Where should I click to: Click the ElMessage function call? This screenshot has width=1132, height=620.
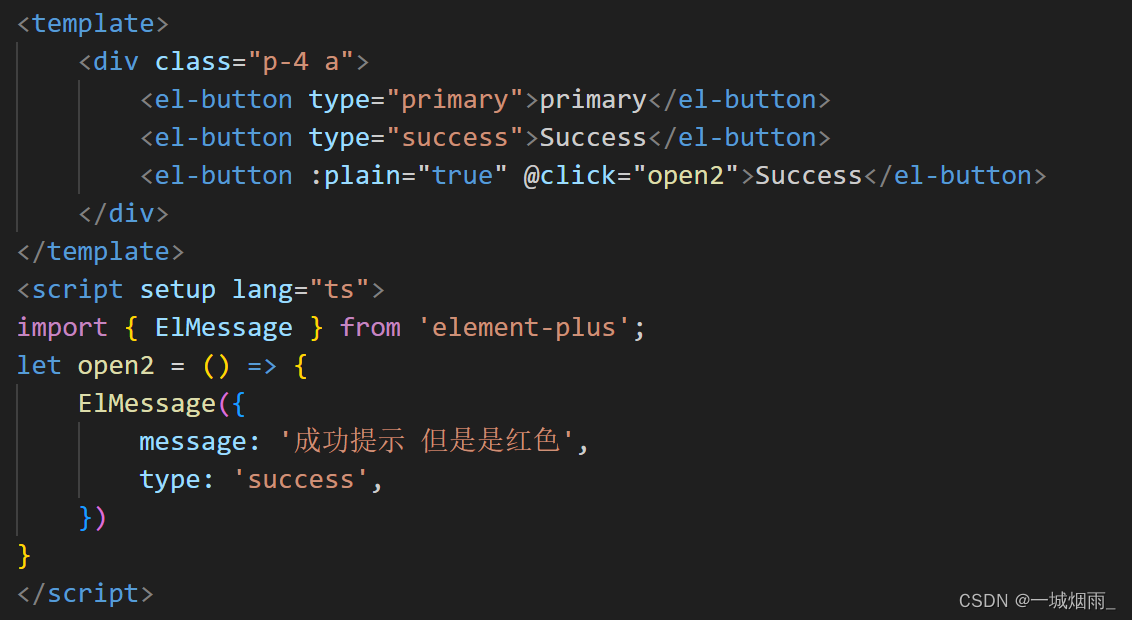coord(147,403)
